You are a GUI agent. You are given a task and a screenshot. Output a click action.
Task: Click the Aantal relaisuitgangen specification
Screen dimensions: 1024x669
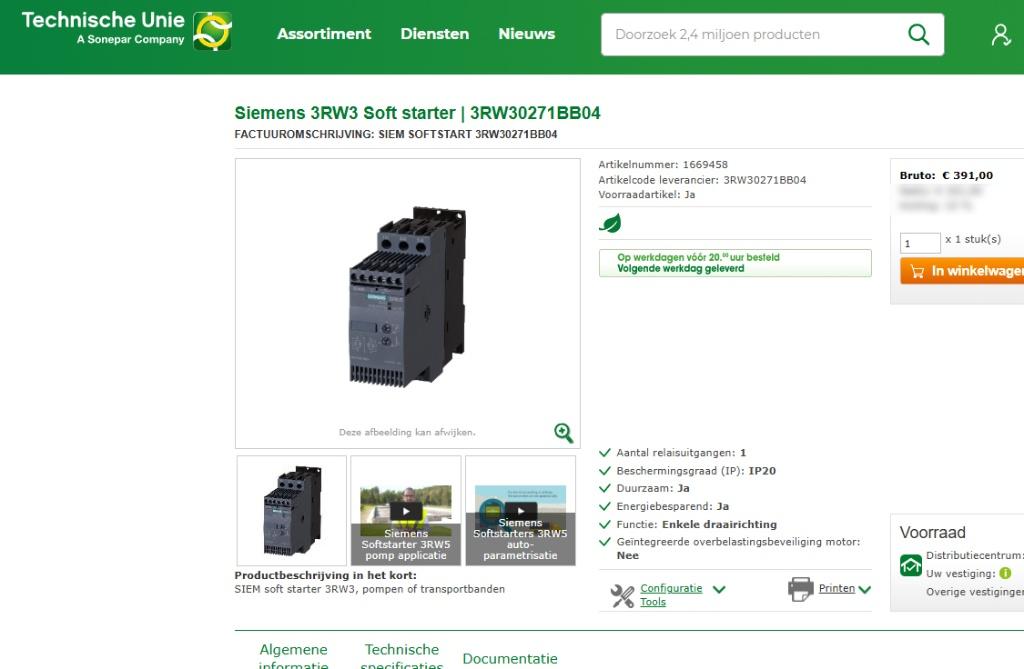pyautogui.click(x=681, y=453)
